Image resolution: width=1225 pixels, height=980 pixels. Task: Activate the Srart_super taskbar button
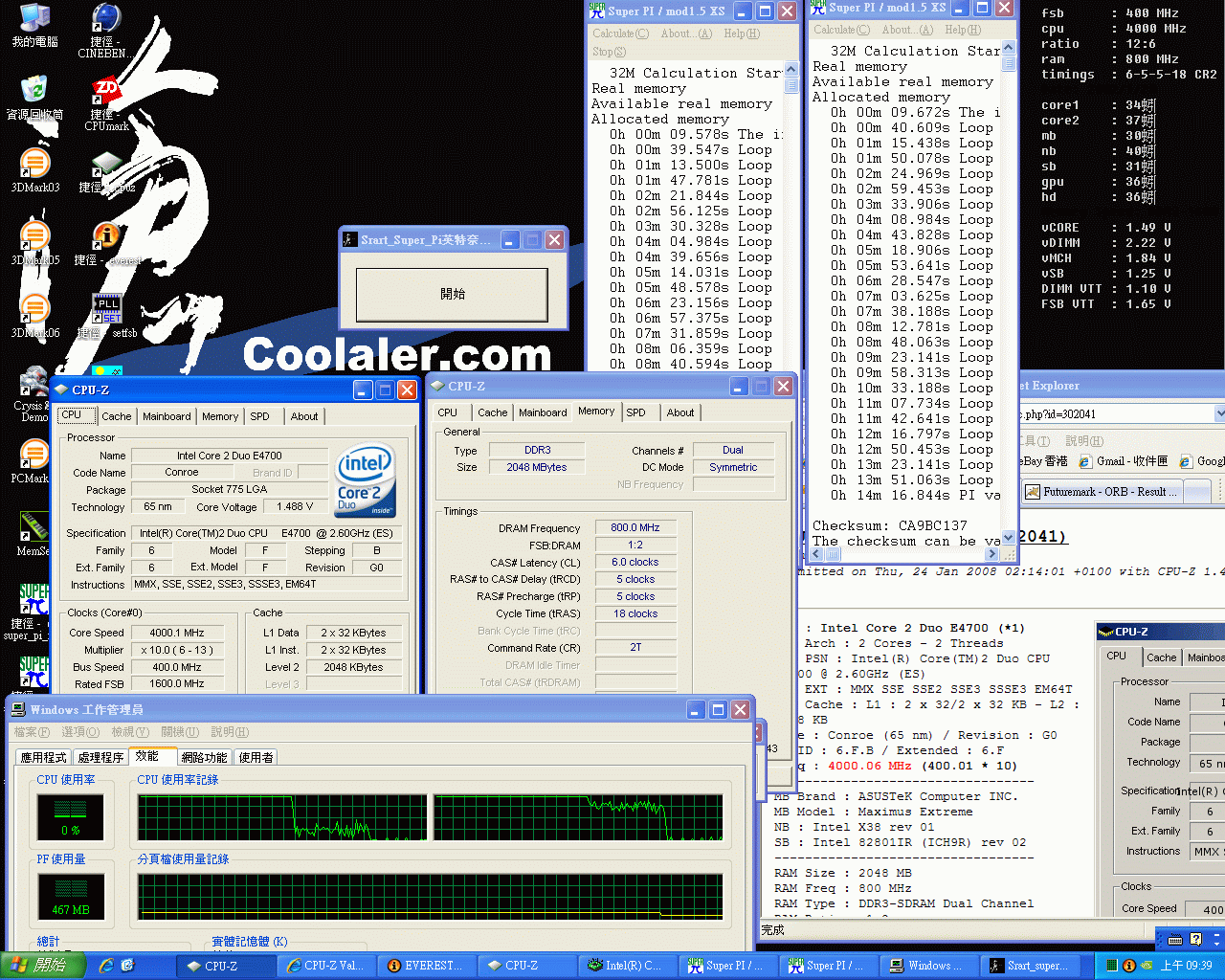pyautogui.click(x=1030, y=966)
